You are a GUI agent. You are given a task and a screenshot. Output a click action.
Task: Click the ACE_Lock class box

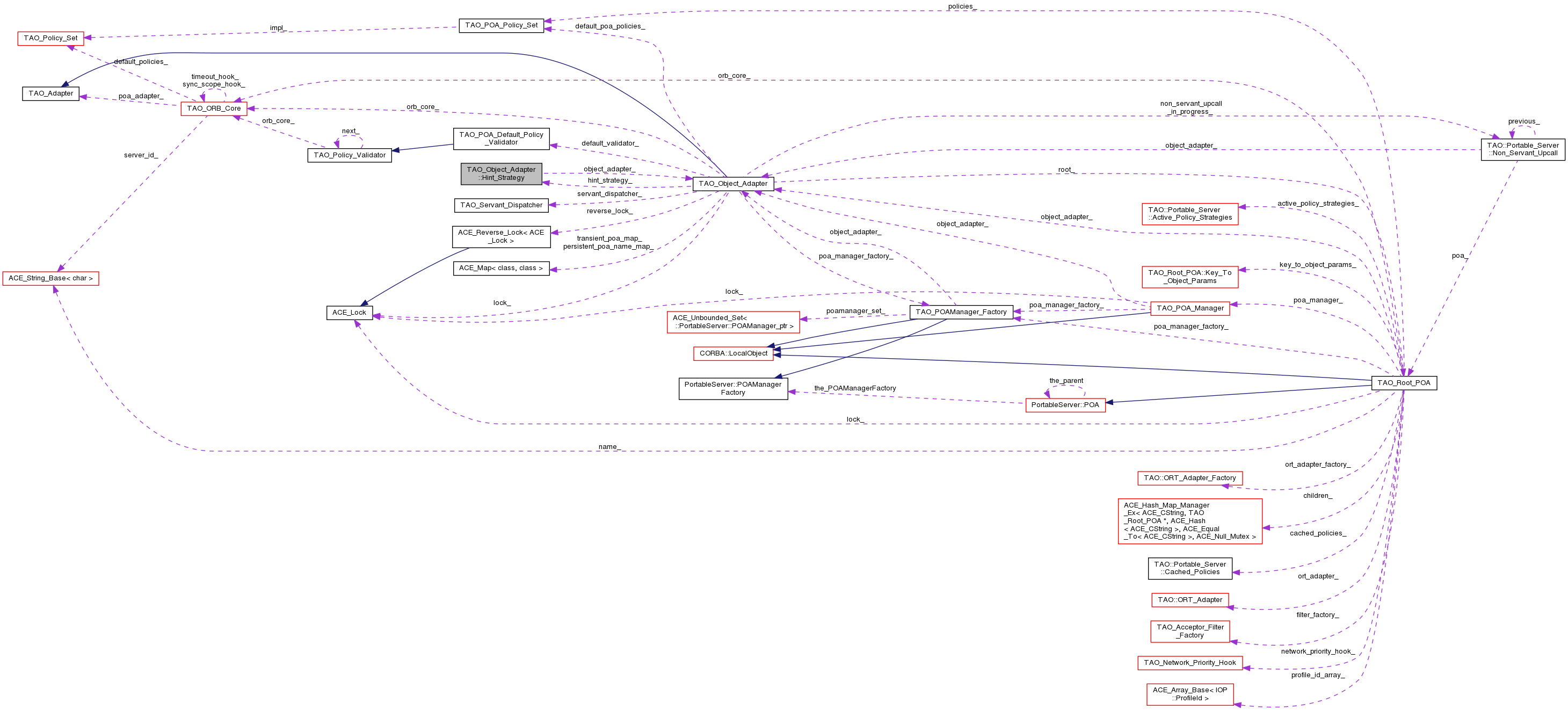pyautogui.click(x=349, y=313)
